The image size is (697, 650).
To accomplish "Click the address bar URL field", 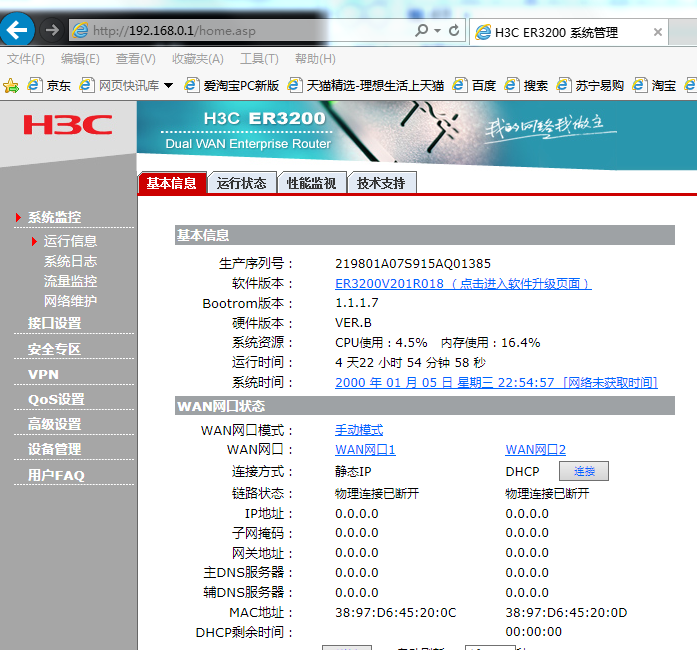I will (x=240, y=31).
